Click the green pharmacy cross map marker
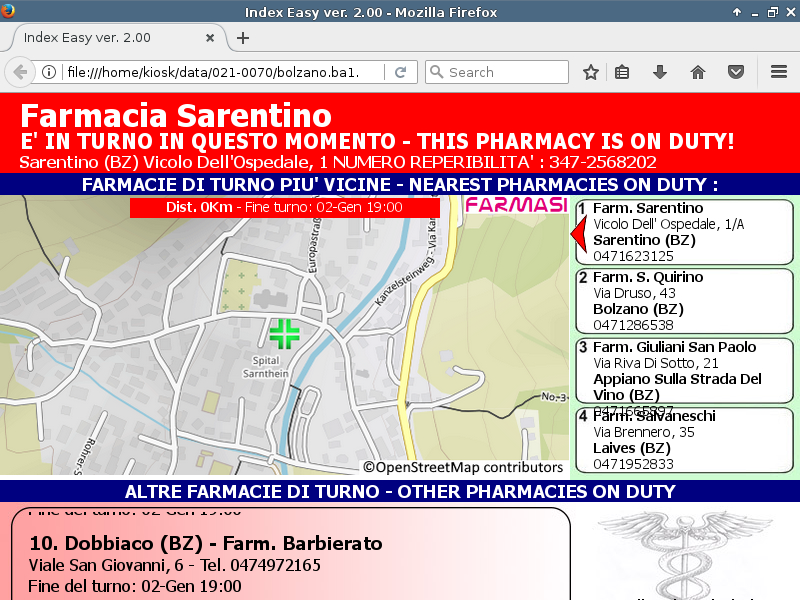Viewport: 800px width, 600px height. coord(284,333)
